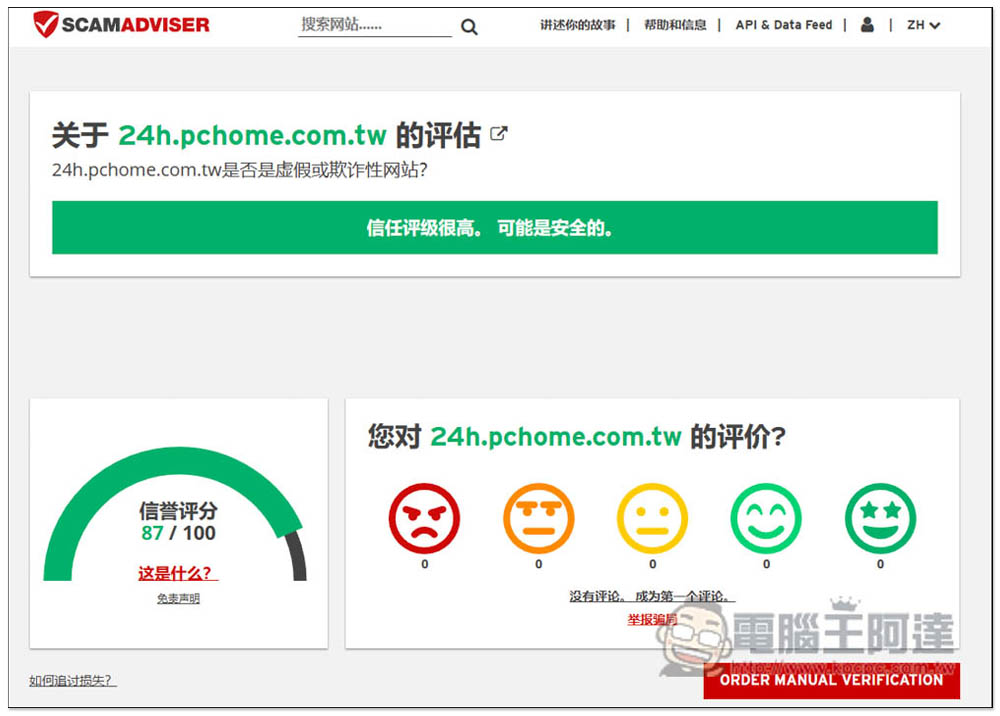Click the 举报骗局 report link

[x=652, y=619]
